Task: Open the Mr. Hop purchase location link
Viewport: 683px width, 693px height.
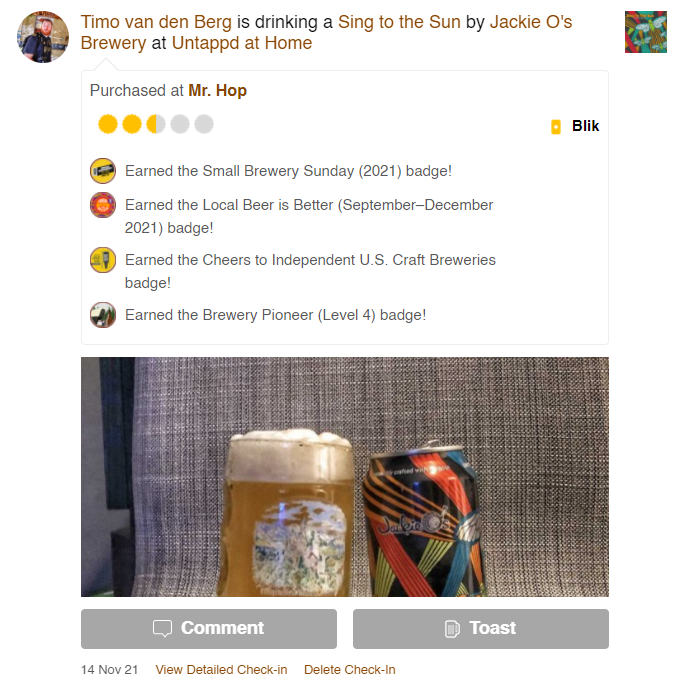Action: pyautogui.click(x=217, y=91)
